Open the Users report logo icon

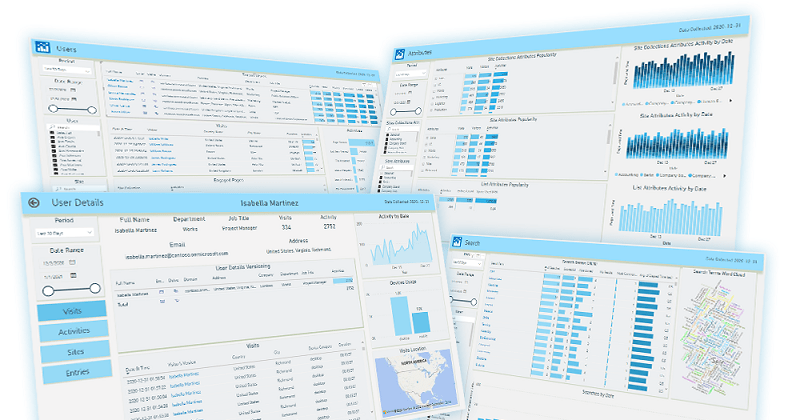(43, 47)
